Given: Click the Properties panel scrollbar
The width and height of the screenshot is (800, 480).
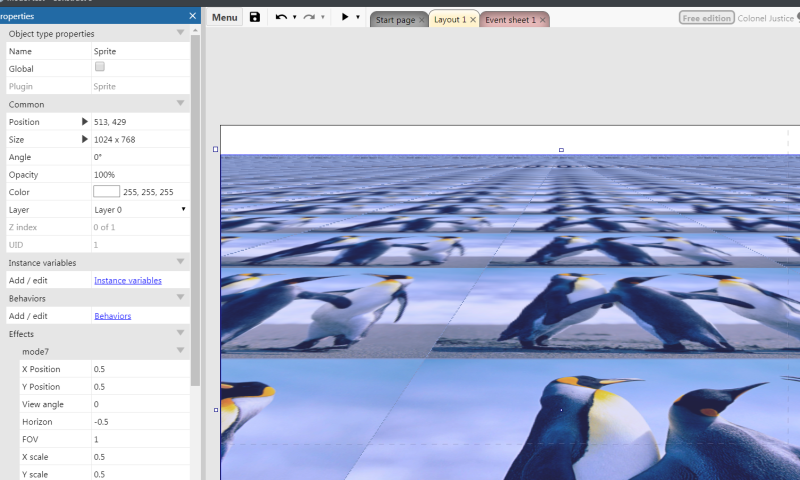Looking at the screenshot, I should click(195, 210).
